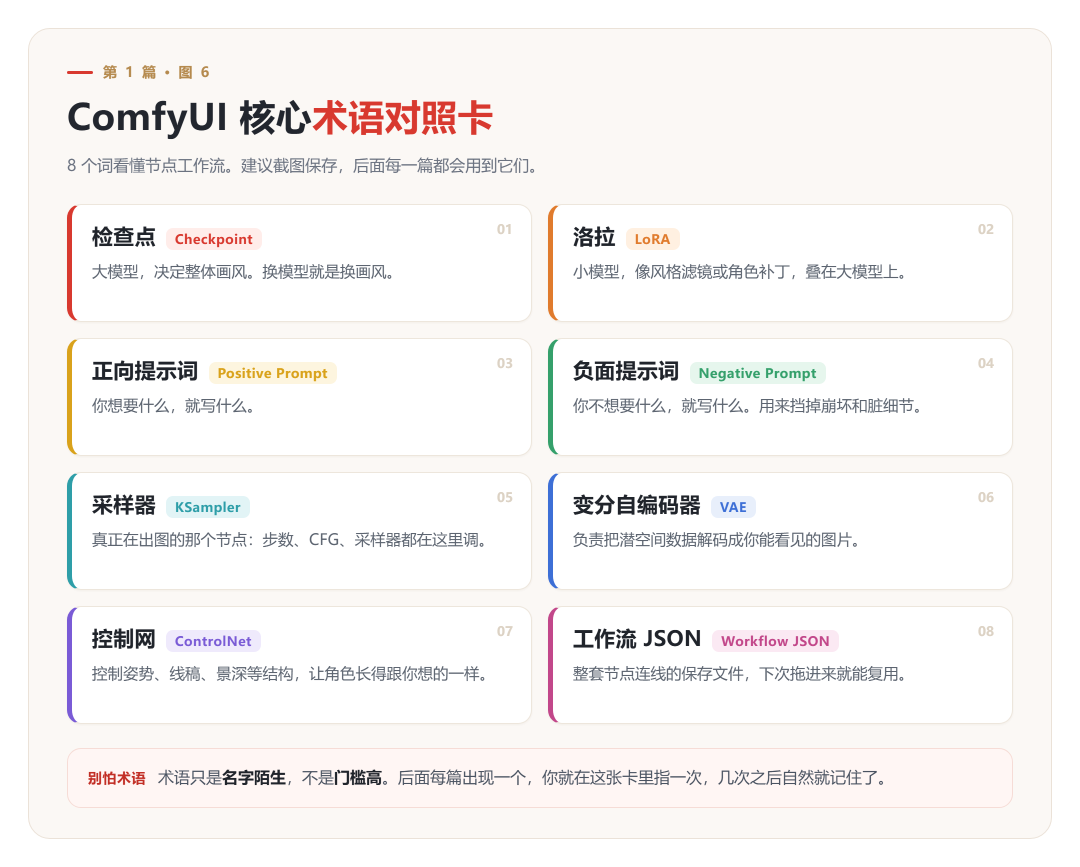Click the pink 'Workflow JSON' tag
1080x867 pixels.
(x=775, y=641)
